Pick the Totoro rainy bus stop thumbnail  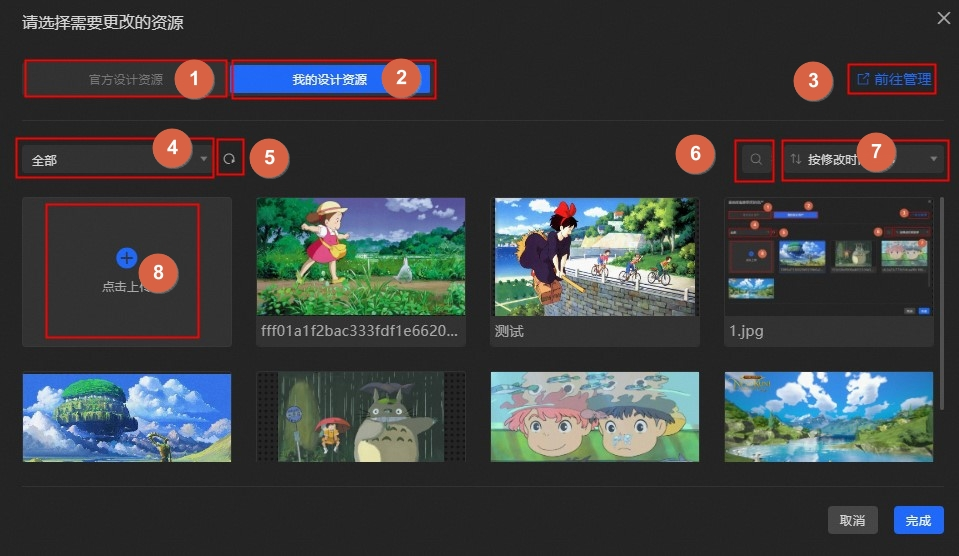click(361, 417)
